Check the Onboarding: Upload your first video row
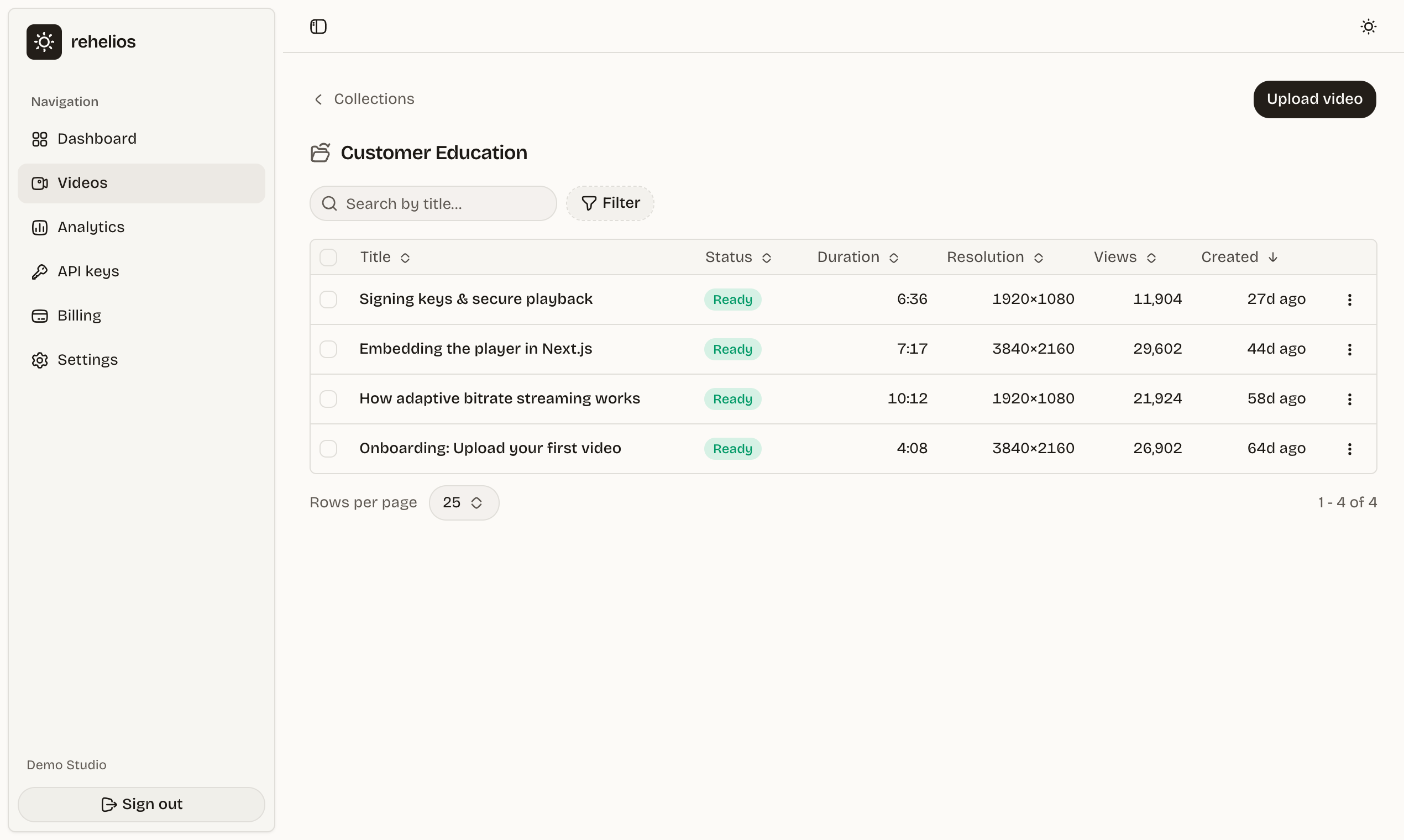Viewport: 1404px width, 840px height. (x=328, y=449)
